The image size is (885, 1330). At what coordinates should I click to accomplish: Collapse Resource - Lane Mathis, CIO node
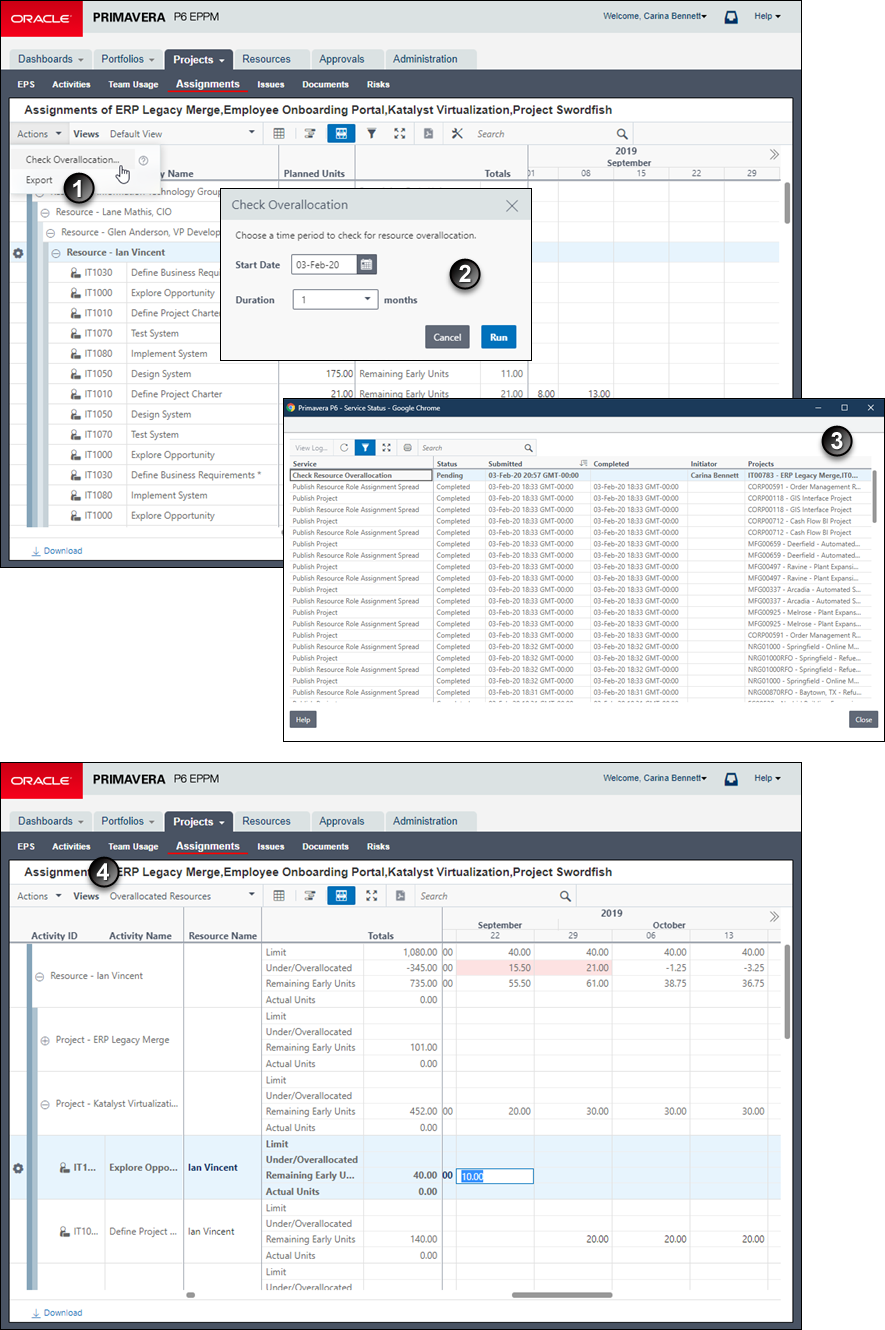(x=44, y=212)
